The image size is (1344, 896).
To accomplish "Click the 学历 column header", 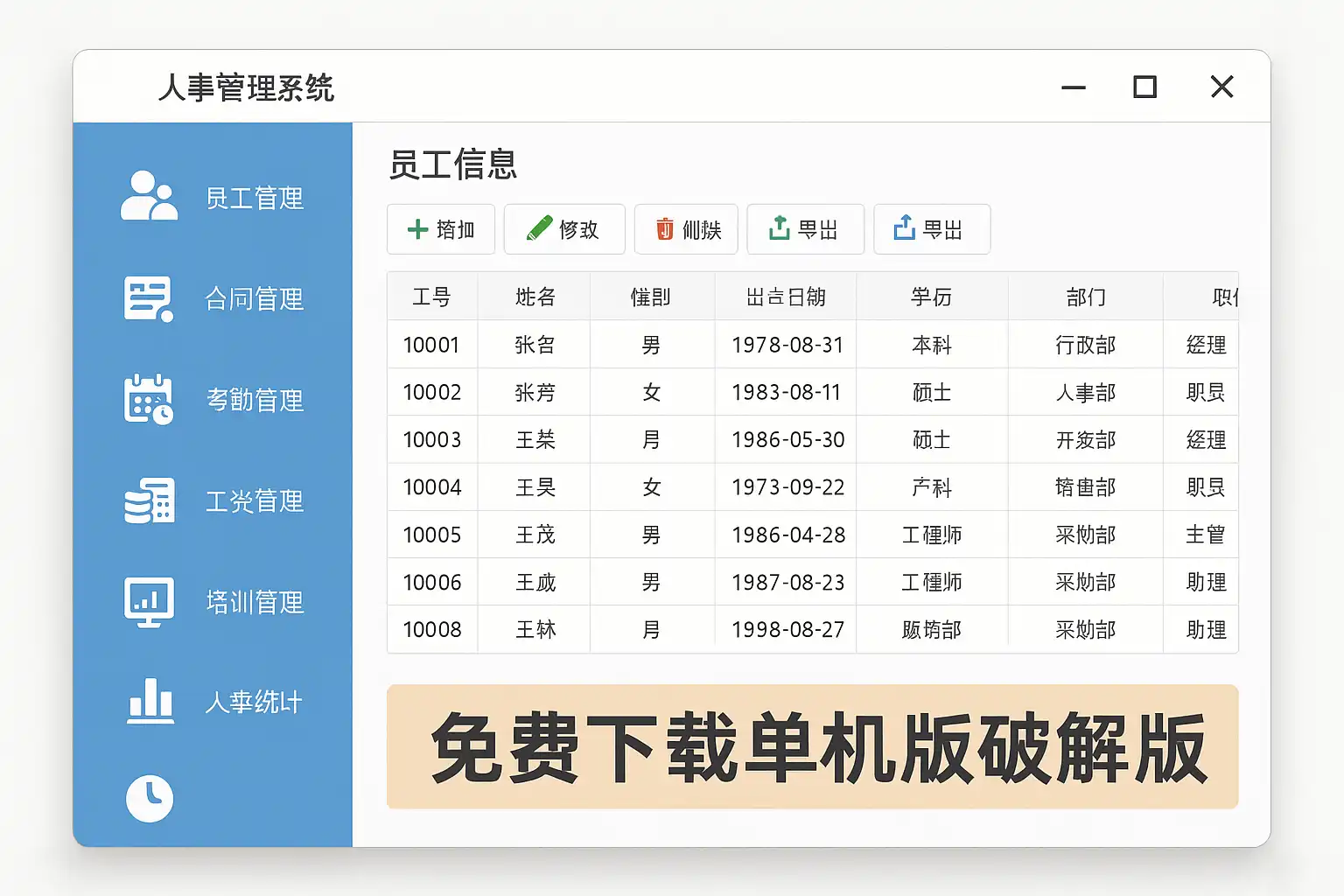I will [x=931, y=297].
